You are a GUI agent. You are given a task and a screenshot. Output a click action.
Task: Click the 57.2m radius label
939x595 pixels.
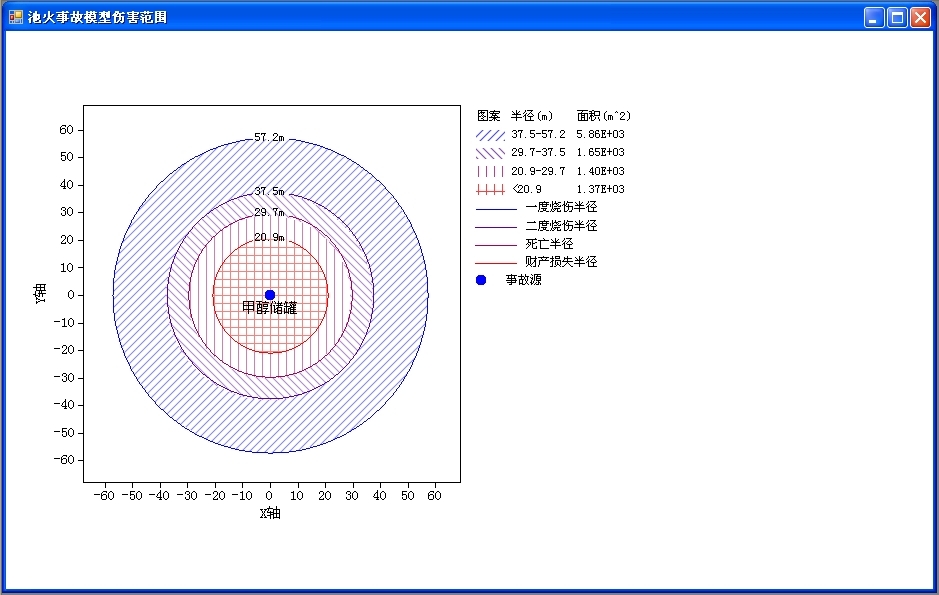pos(269,137)
